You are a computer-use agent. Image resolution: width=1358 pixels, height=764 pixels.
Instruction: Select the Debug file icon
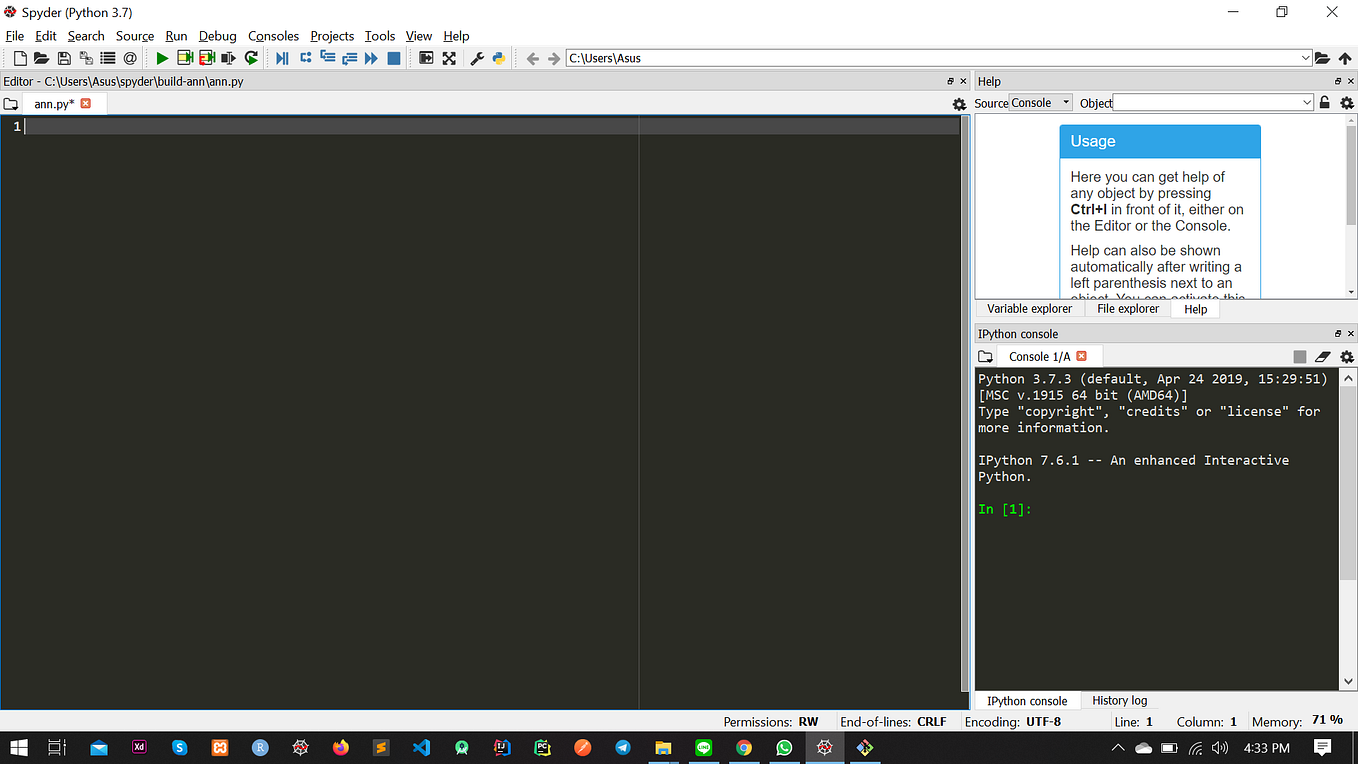(283, 57)
